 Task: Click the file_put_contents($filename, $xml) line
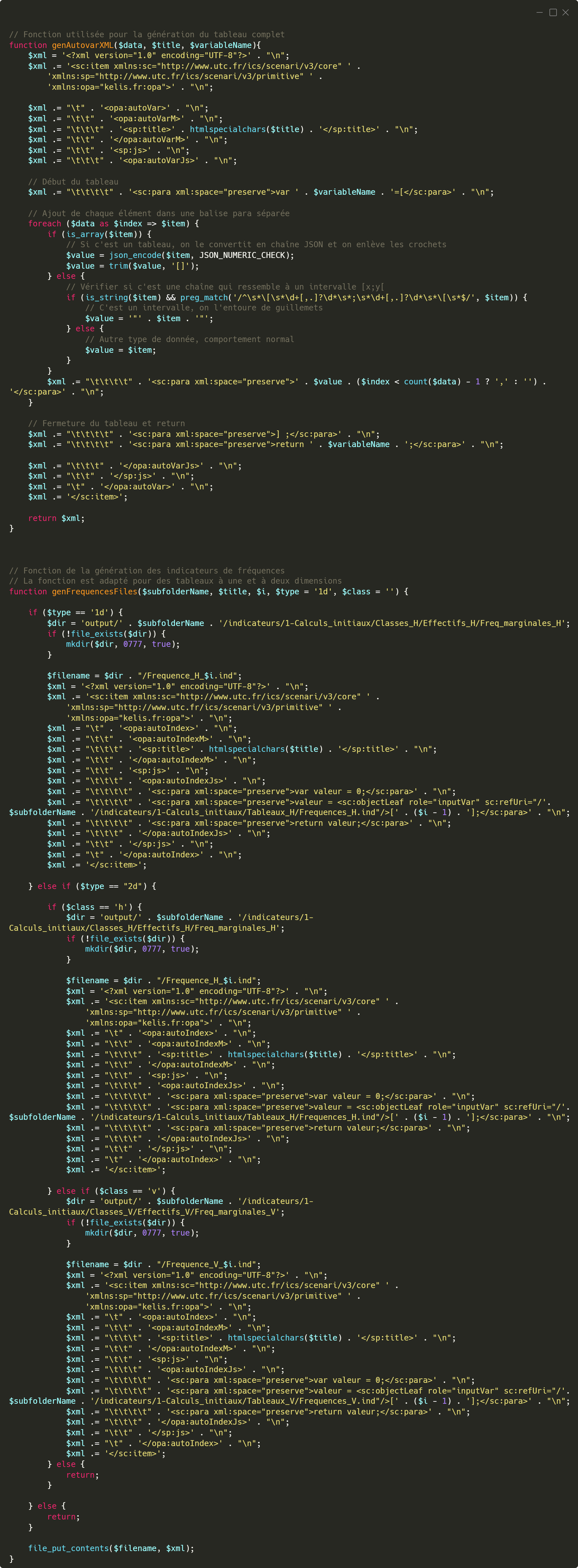click(111, 1548)
